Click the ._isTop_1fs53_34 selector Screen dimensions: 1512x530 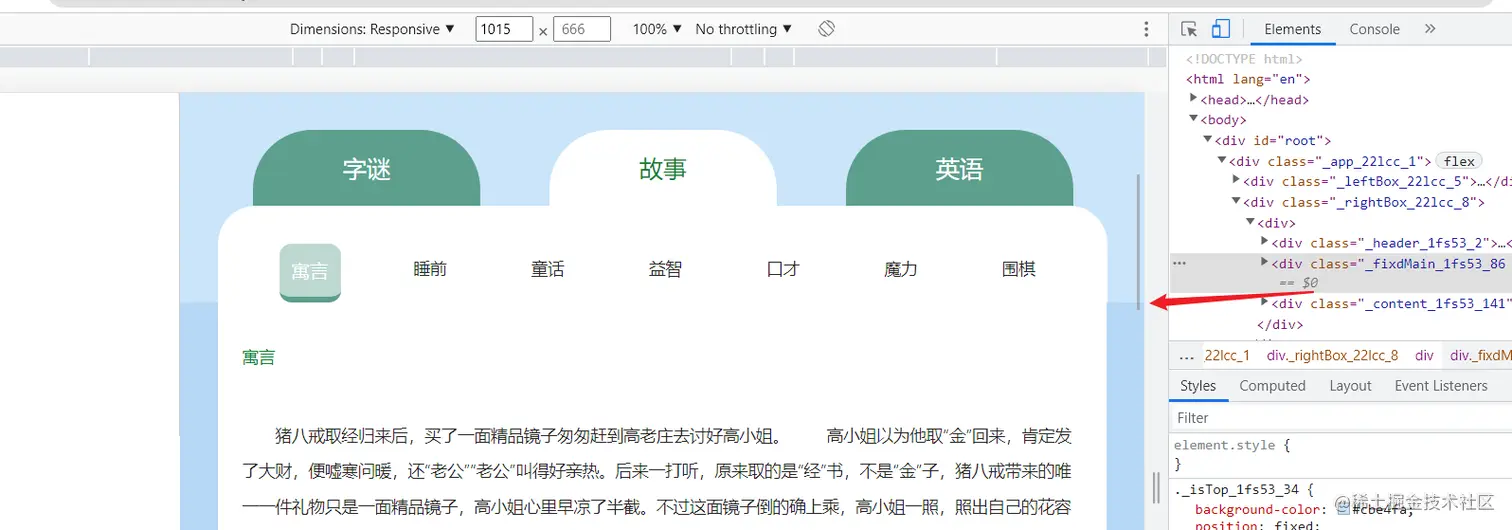click(1238, 489)
